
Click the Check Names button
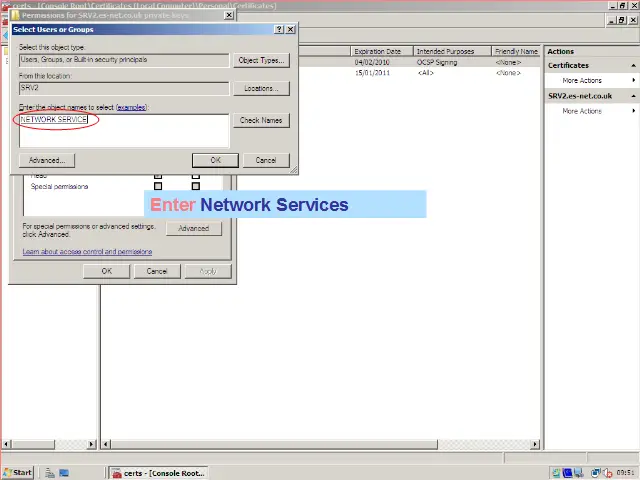(261, 120)
